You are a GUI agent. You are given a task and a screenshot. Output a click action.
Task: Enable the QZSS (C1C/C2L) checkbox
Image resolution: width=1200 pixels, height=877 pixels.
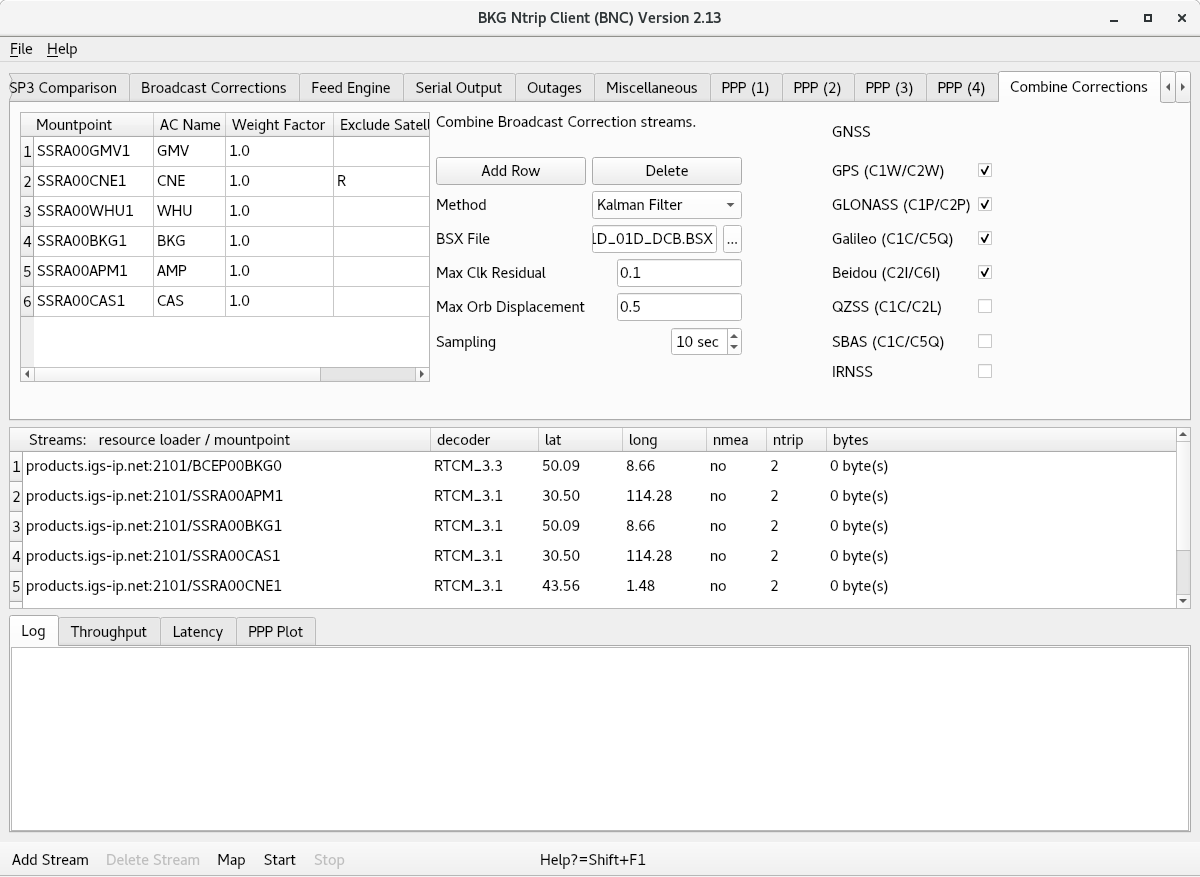tap(984, 307)
